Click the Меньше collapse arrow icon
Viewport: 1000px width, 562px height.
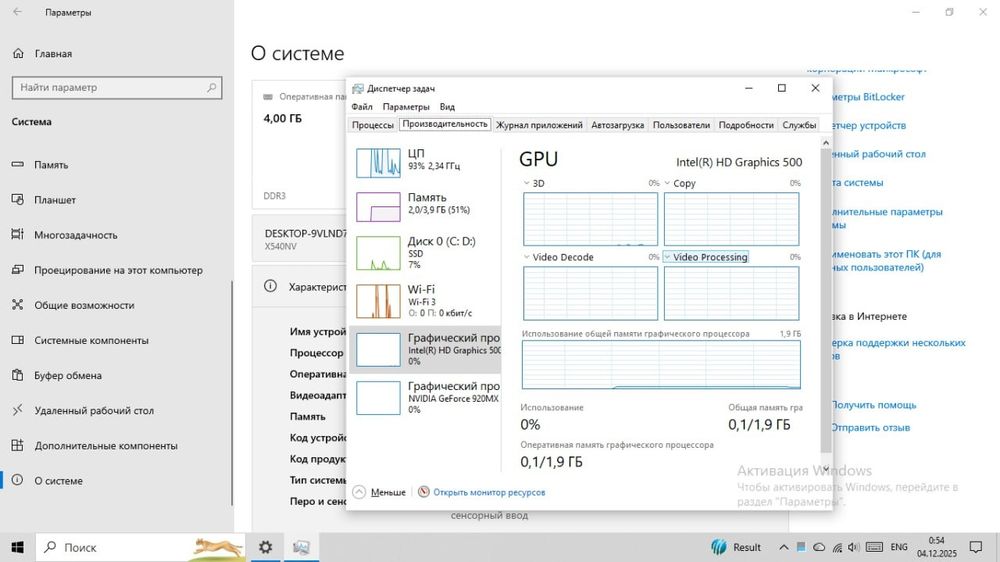359,492
